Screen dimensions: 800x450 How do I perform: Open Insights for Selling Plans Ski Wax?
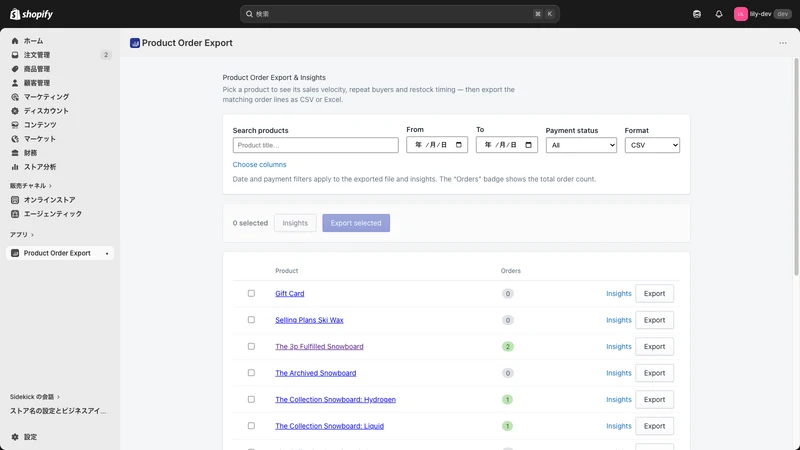point(618,320)
